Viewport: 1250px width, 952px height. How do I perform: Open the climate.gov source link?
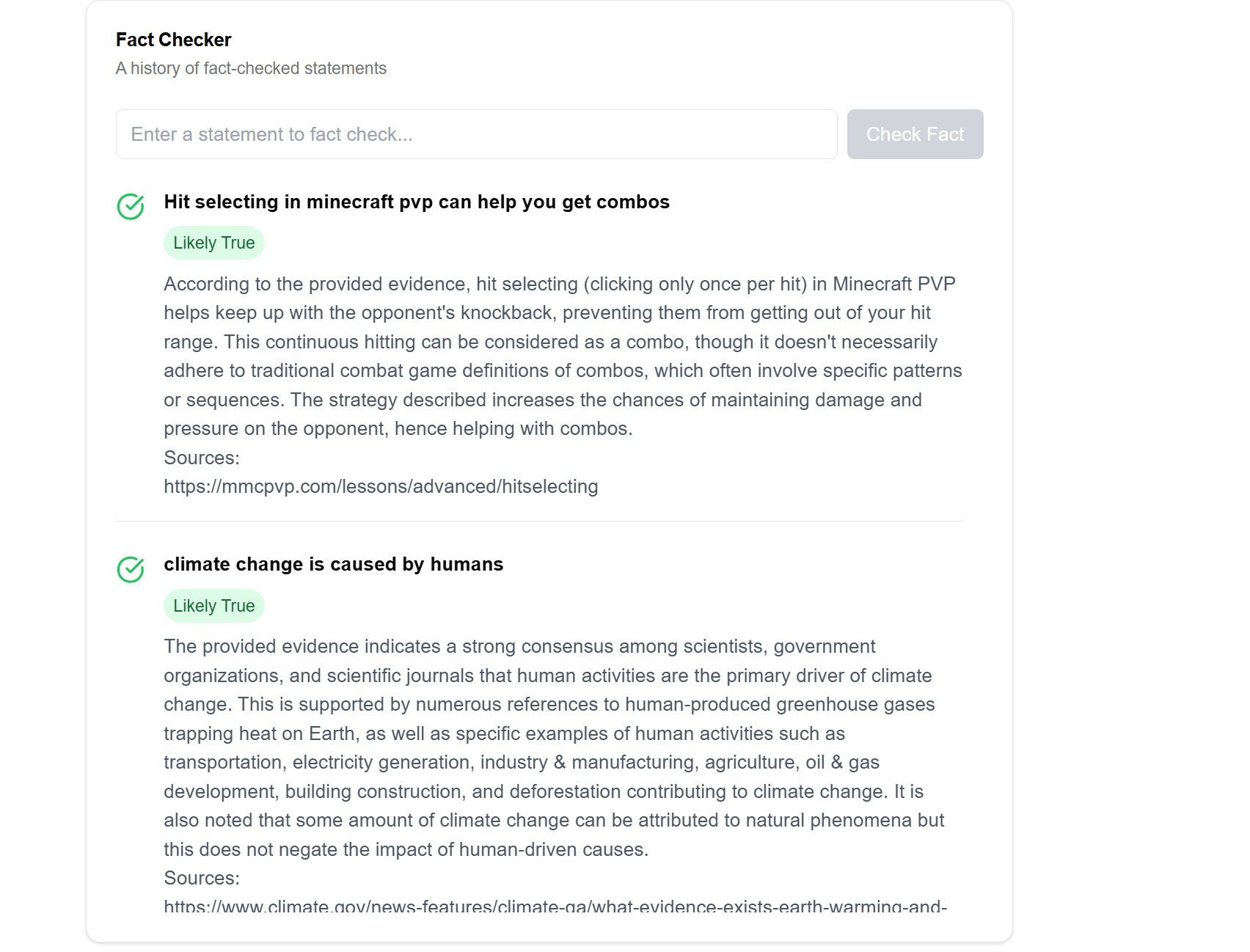tap(555, 906)
